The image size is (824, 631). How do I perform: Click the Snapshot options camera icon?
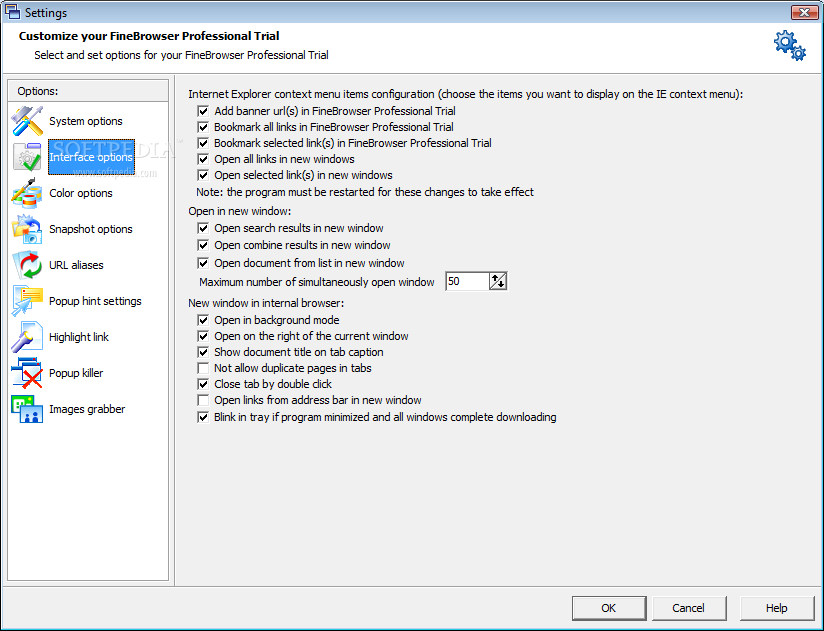click(27, 229)
